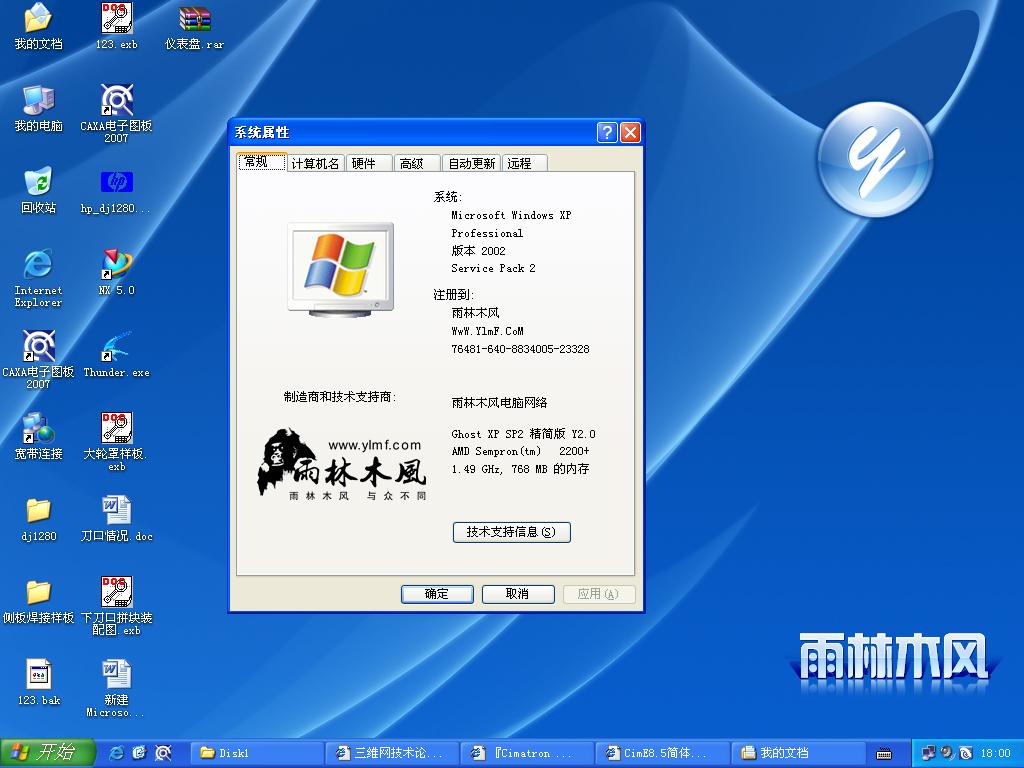Click the second quick launch browser icon
The width and height of the screenshot is (1024, 768).
(x=139, y=752)
